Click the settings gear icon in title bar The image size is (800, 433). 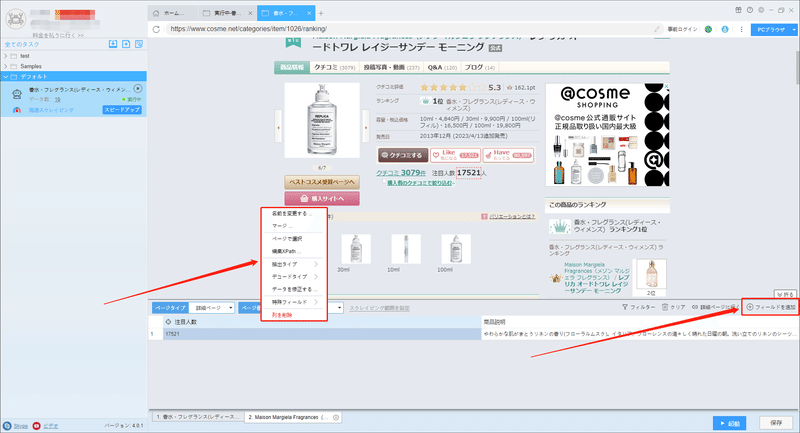point(761,10)
